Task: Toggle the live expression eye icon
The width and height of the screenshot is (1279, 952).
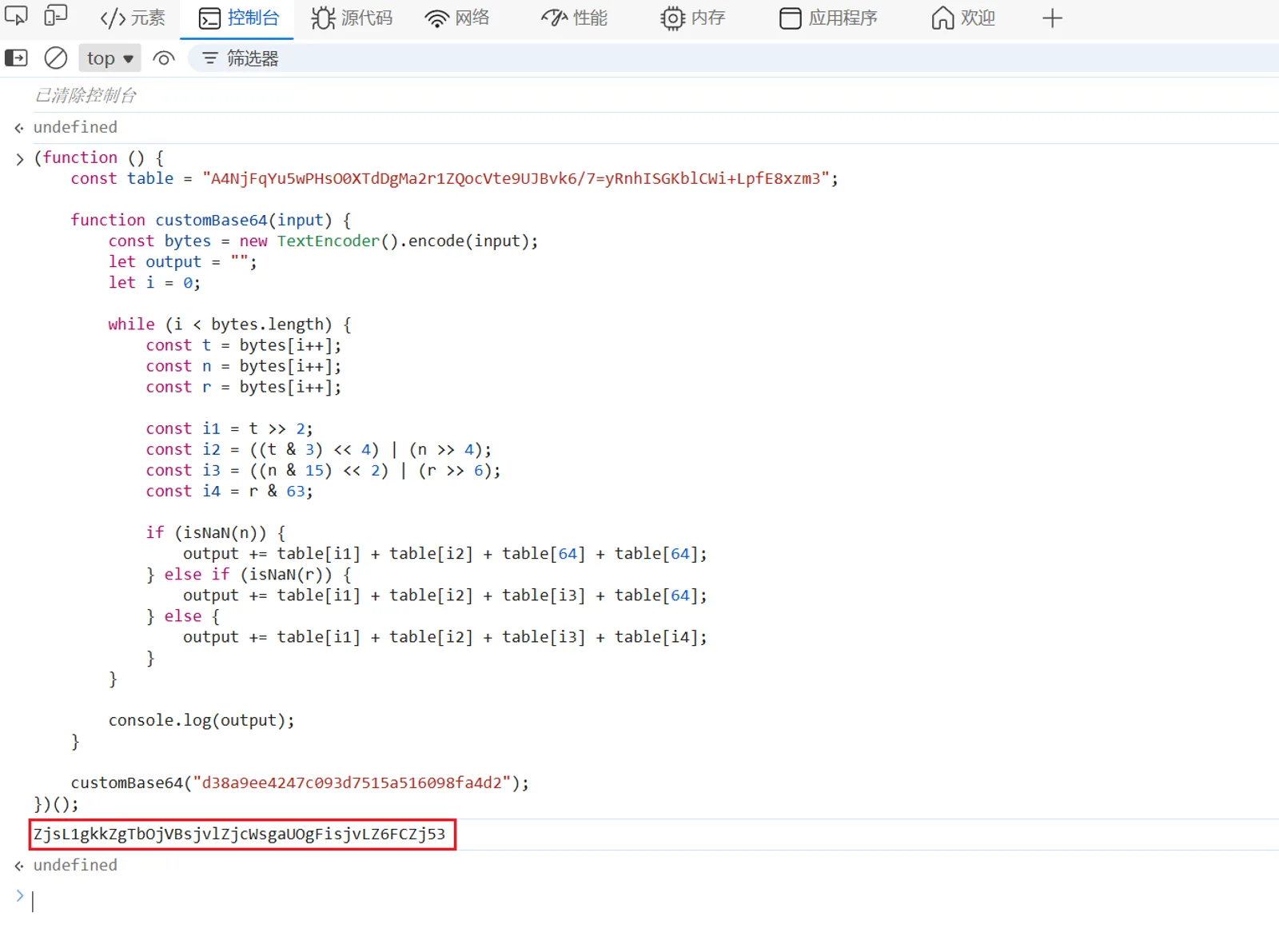Action: coord(164,58)
